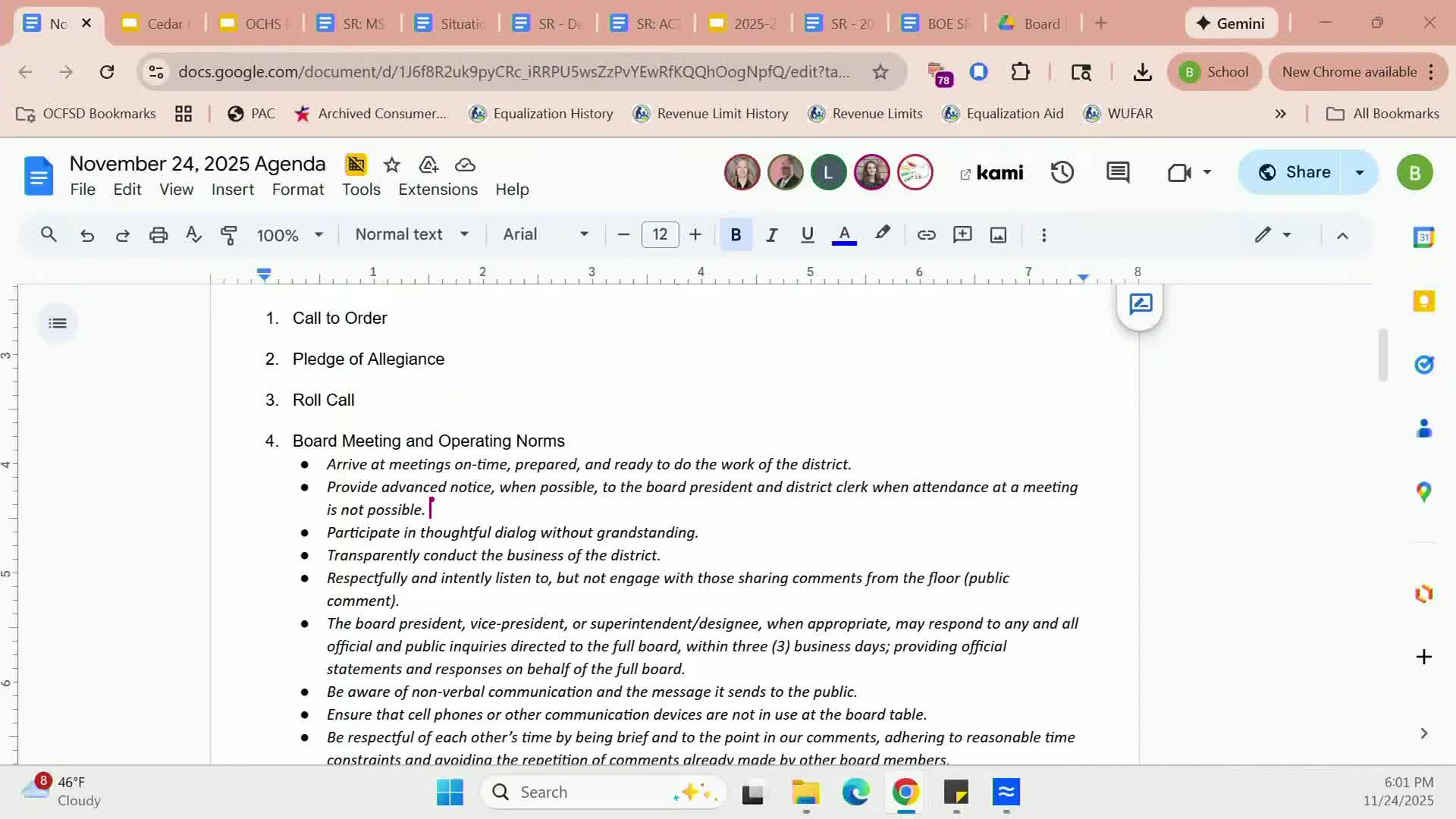Show document outline sidebar icon
Image resolution: width=1456 pixels, height=819 pixels.
click(58, 324)
